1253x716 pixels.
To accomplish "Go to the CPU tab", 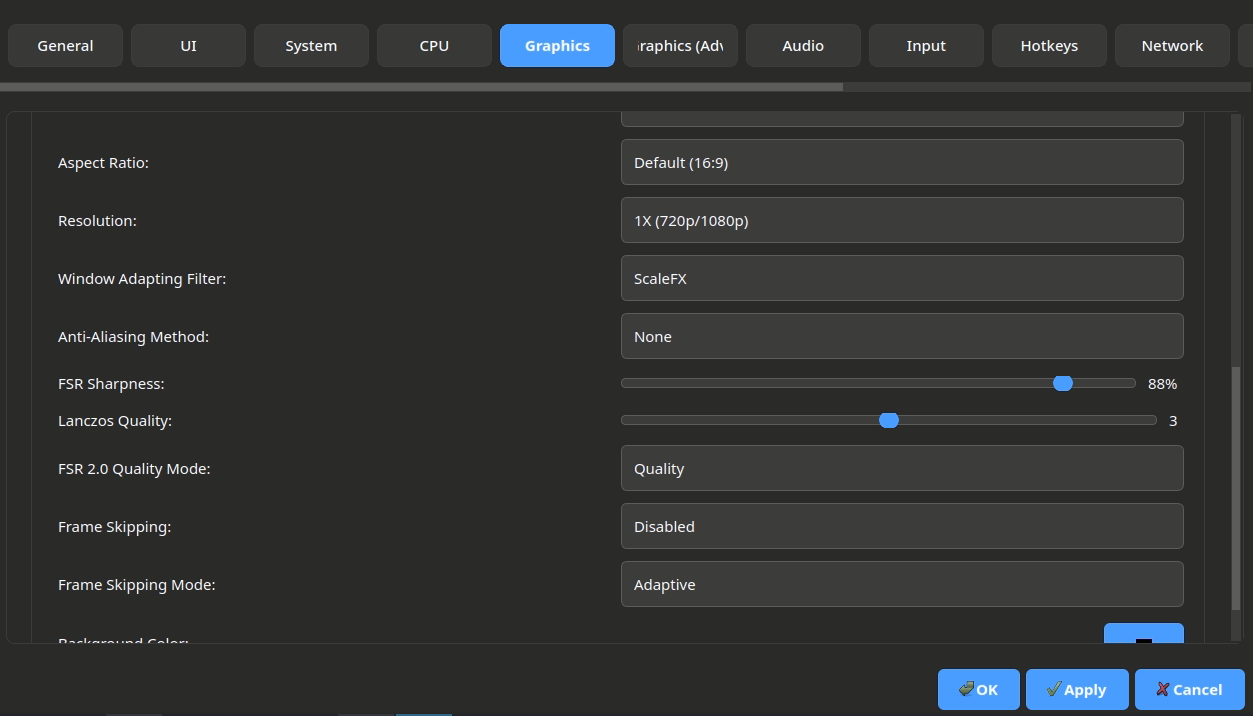I will (434, 46).
